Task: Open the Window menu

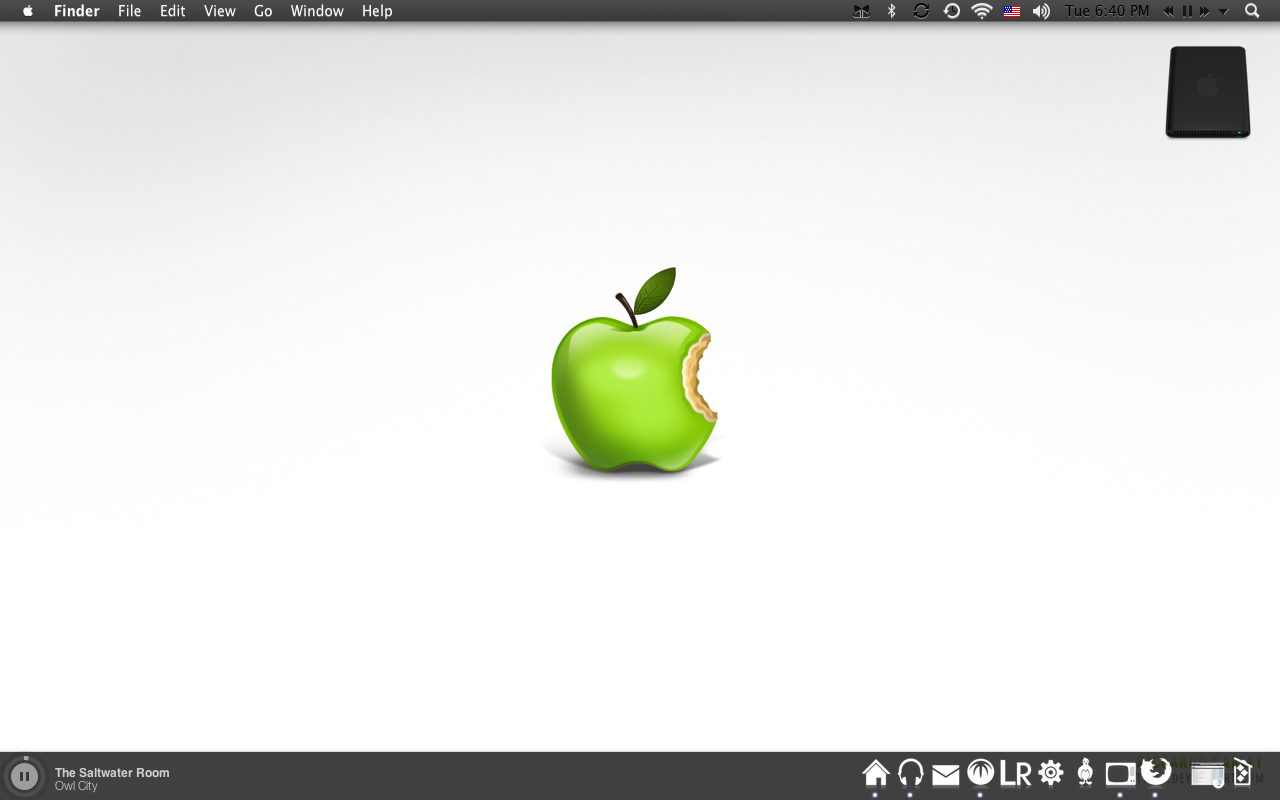Action: [317, 11]
